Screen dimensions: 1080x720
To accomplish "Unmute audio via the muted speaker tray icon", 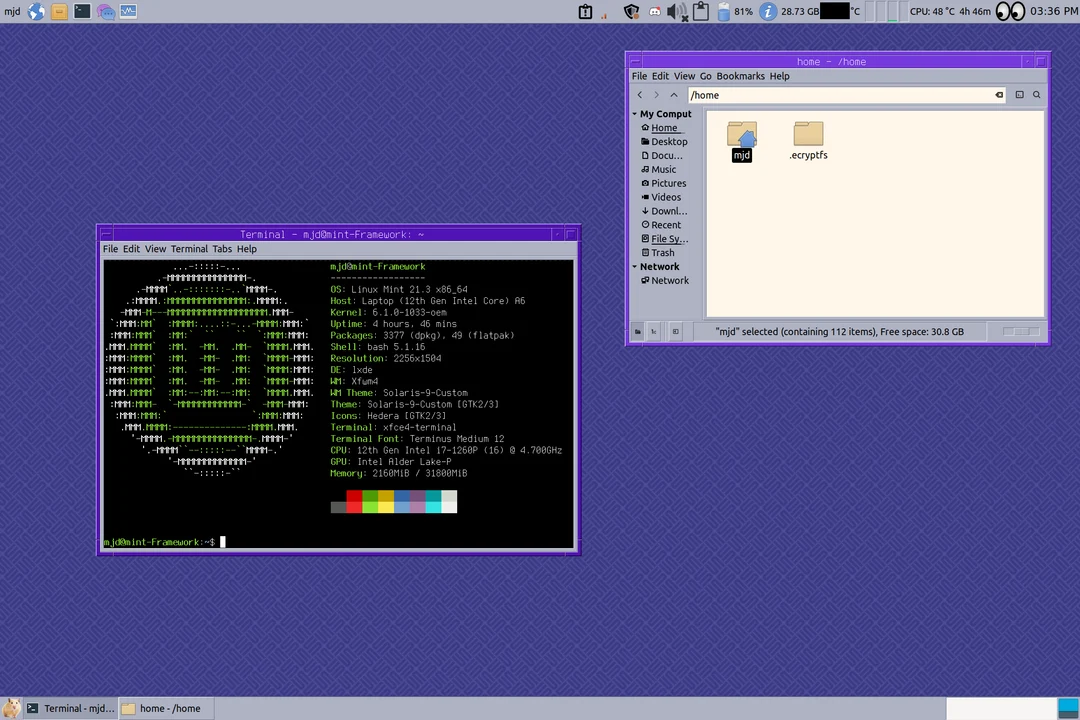I will [x=676, y=11].
